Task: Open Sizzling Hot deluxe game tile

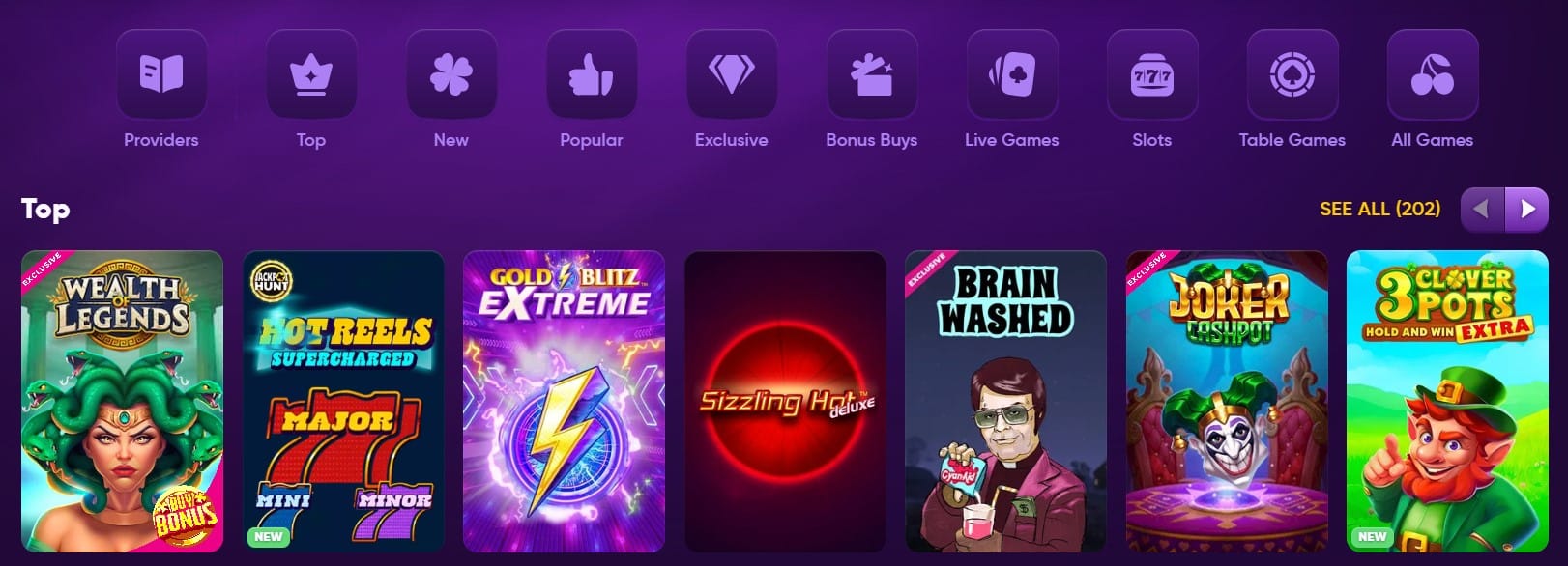Action: (x=785, y=402)
